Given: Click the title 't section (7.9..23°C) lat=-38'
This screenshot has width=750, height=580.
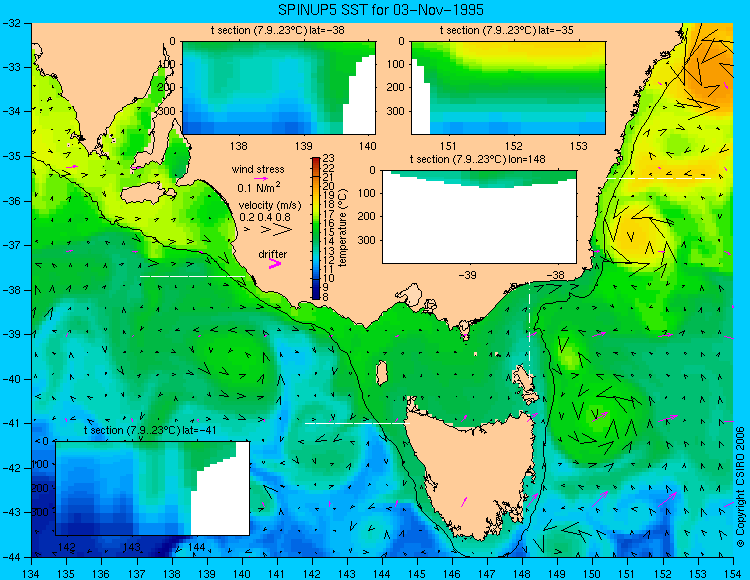Looking at the screenshot, I should coord(277,31).
